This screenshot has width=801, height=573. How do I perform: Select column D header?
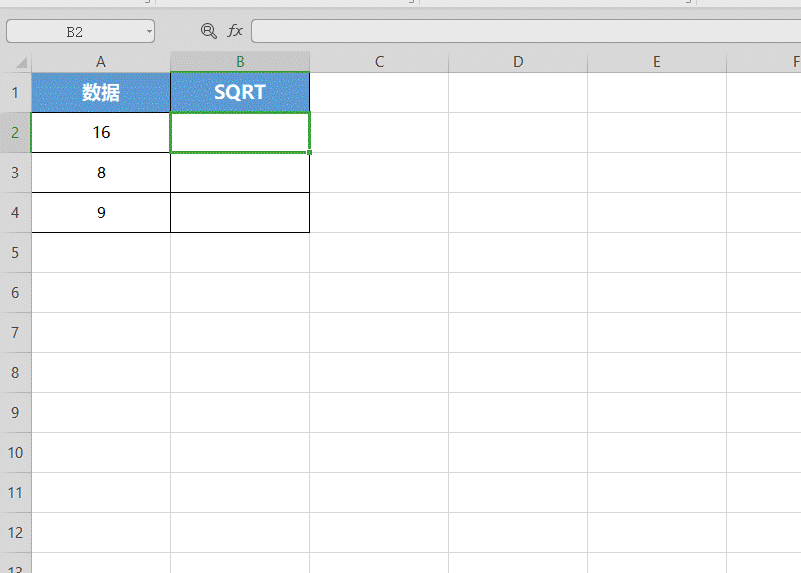518,62
